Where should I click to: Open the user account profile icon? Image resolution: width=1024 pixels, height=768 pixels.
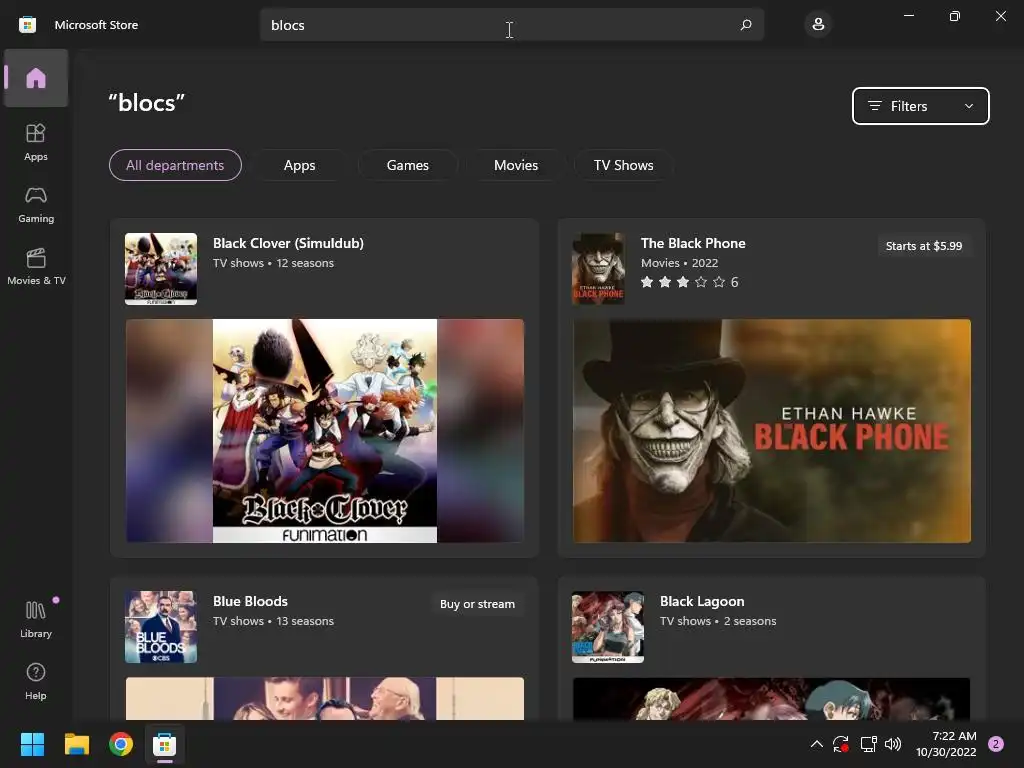pyautogui.click(x=818, y=25)
